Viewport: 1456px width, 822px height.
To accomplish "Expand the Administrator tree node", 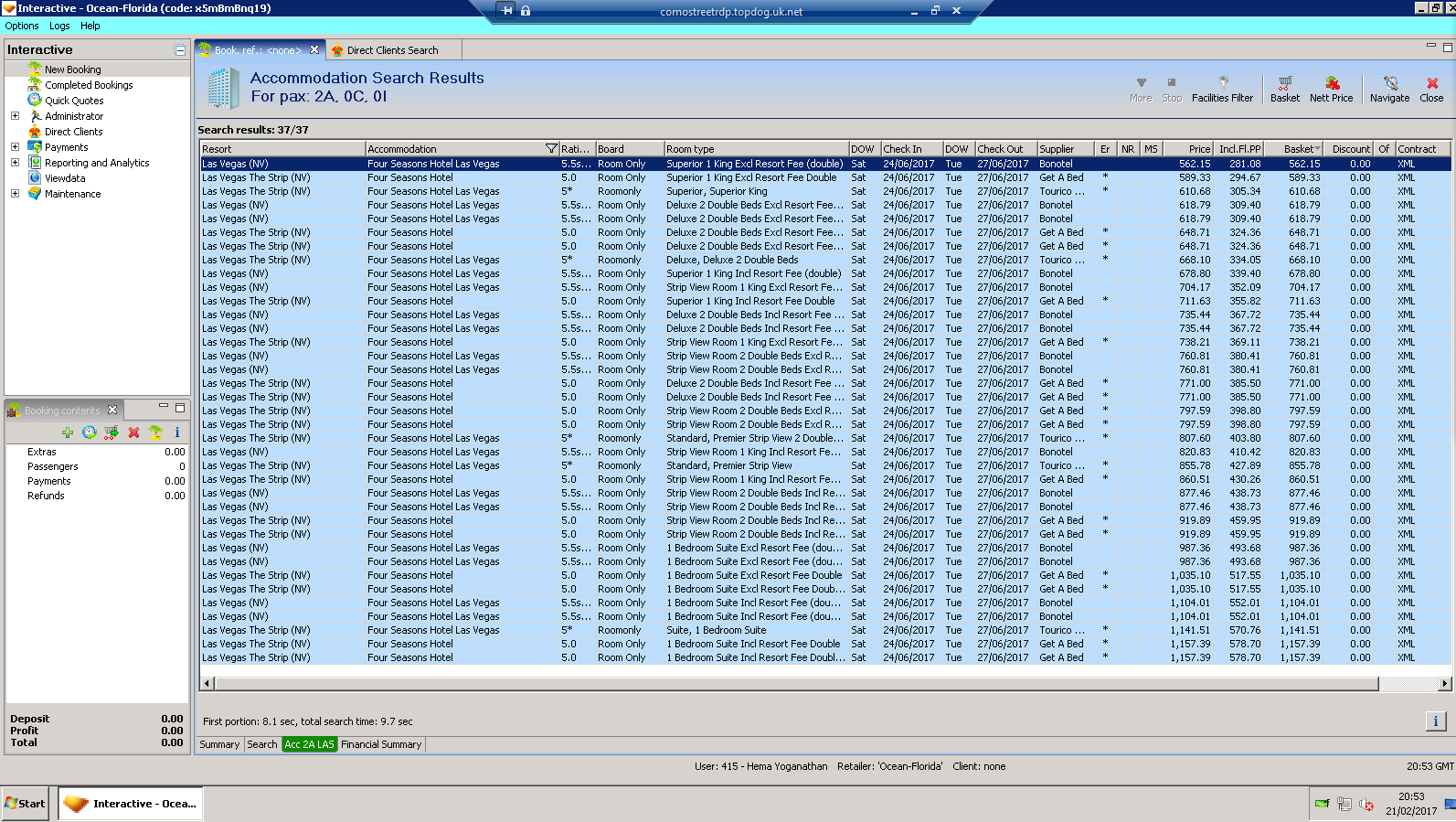I will tap(15, 116).
